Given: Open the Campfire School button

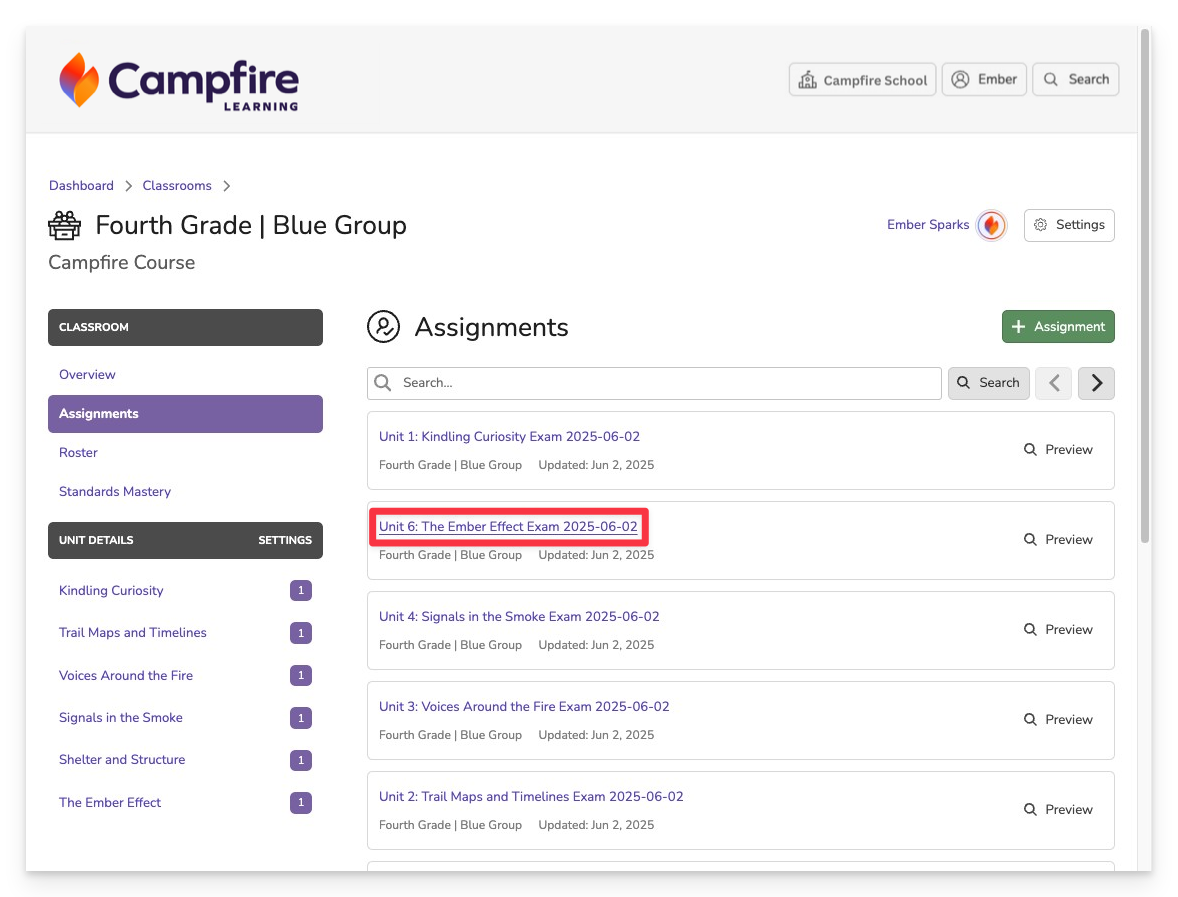Looking at the screenshot, I should click(x=862, y=80).
